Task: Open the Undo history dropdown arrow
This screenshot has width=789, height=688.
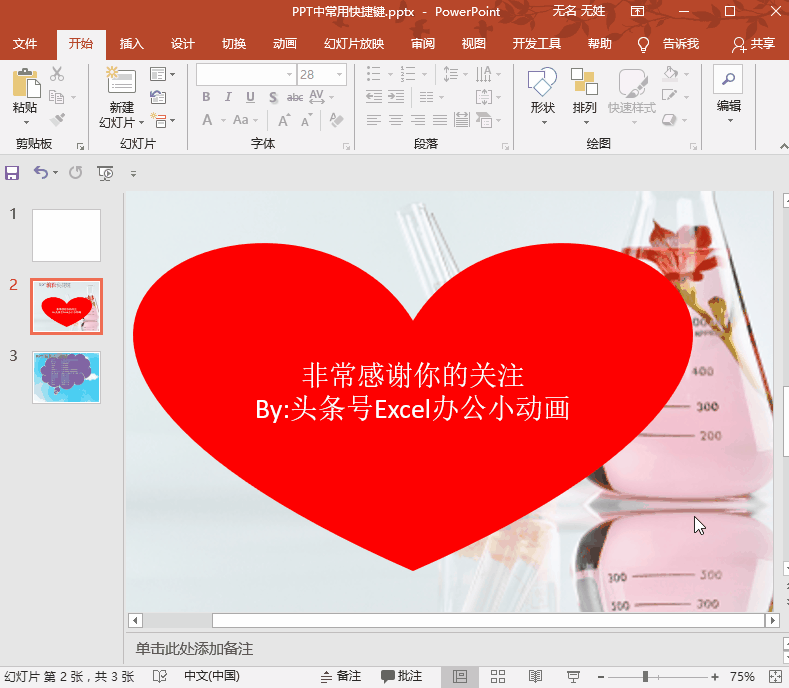Action: 55,173
